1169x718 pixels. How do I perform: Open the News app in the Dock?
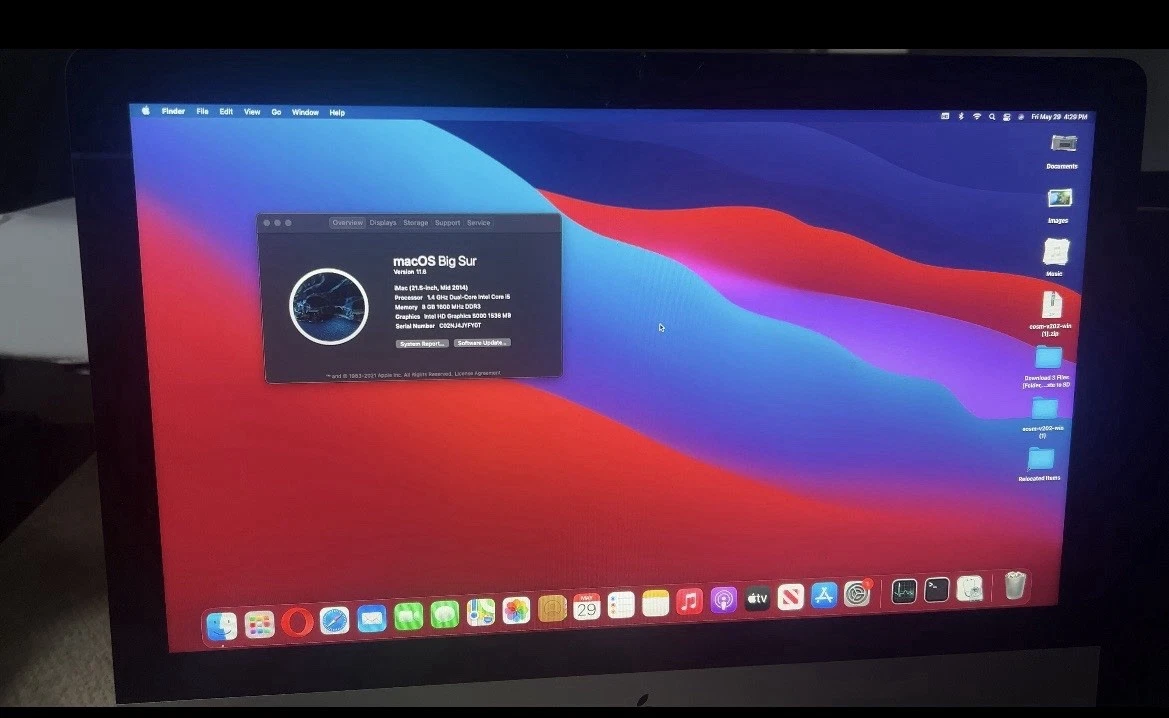[x=790, y=596]
